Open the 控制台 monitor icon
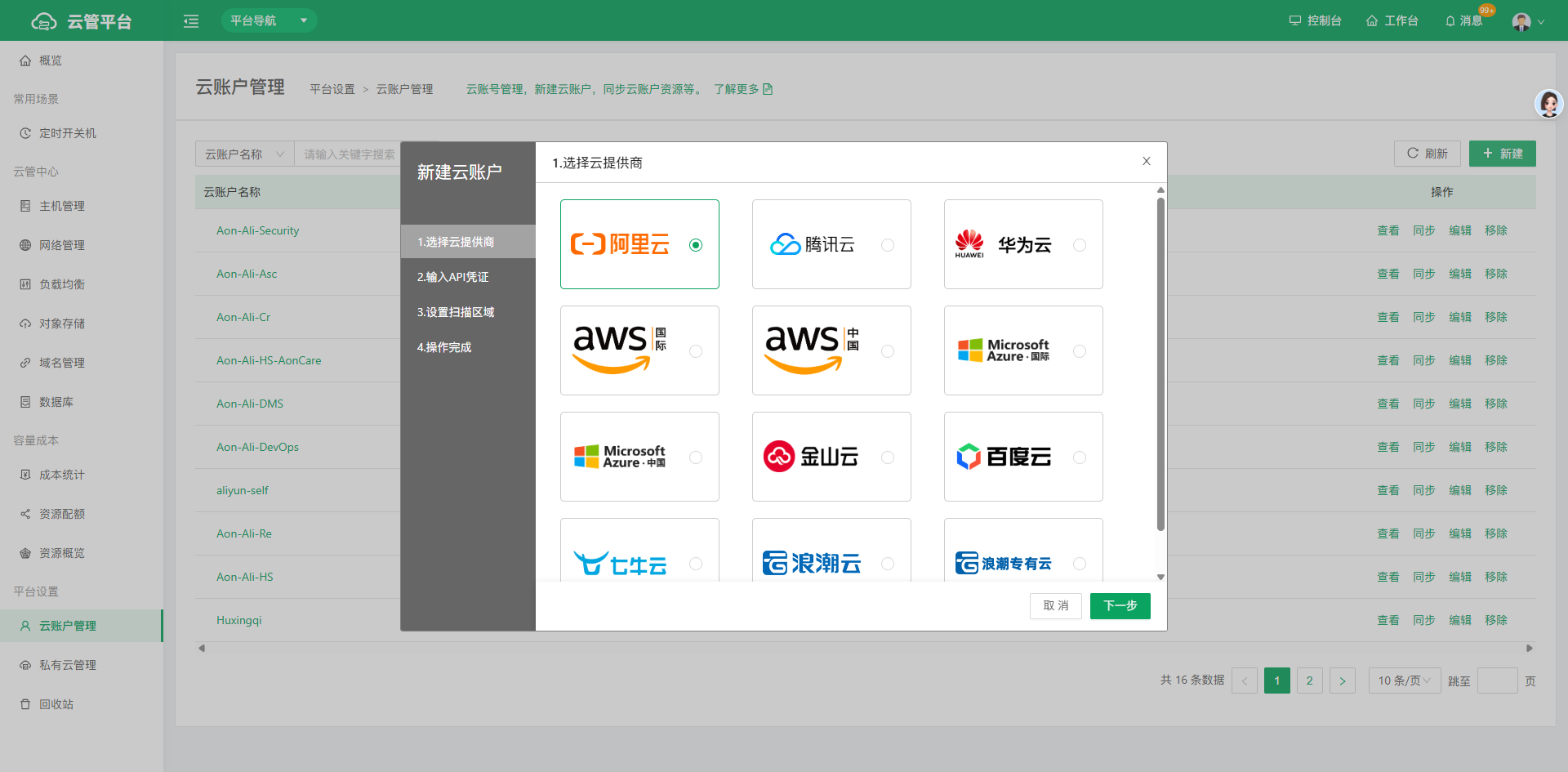This screenshot has height=772, width=1568. pos(1295,20)
